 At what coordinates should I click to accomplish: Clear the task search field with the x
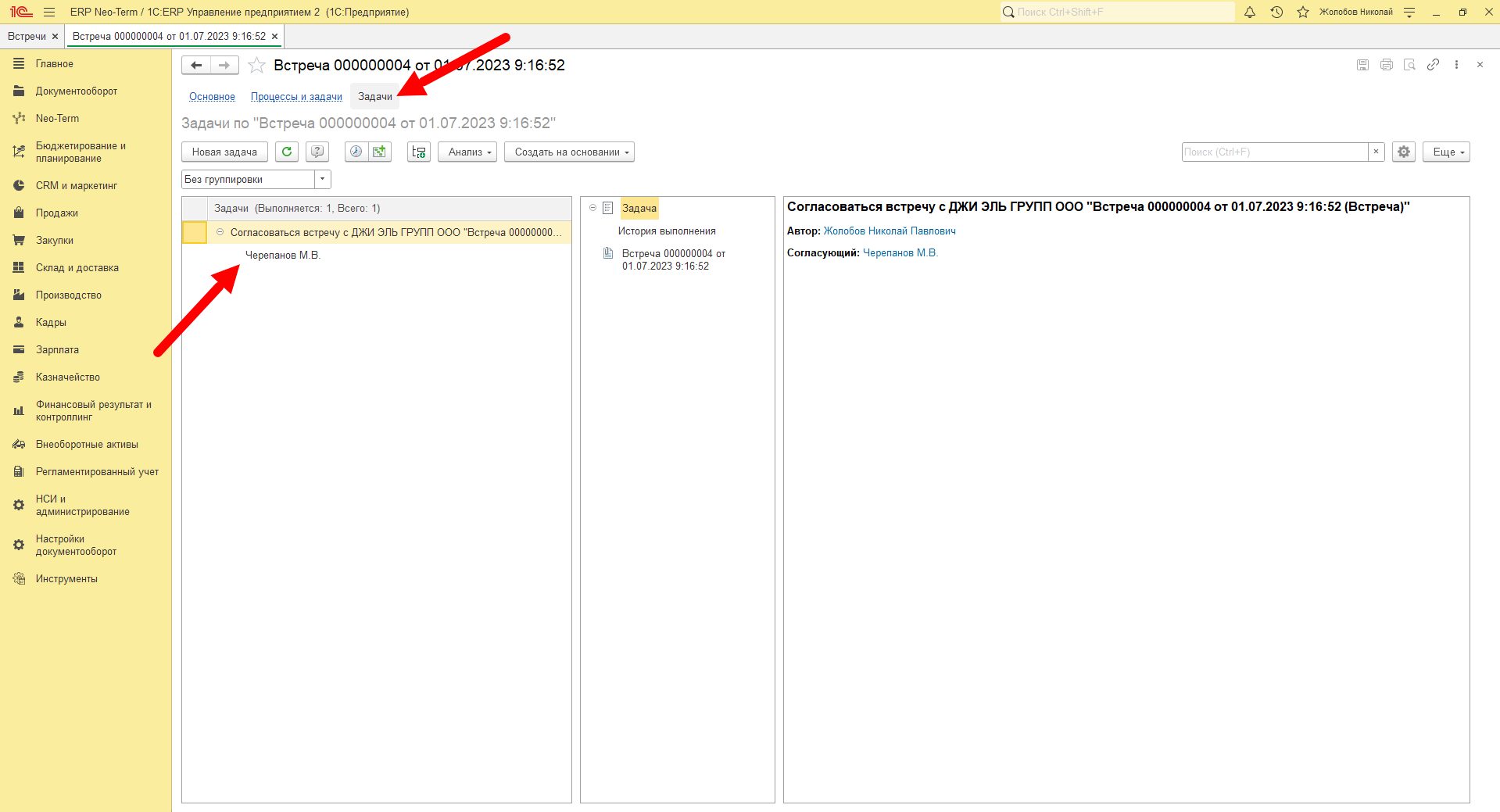tap(1376, 152)
